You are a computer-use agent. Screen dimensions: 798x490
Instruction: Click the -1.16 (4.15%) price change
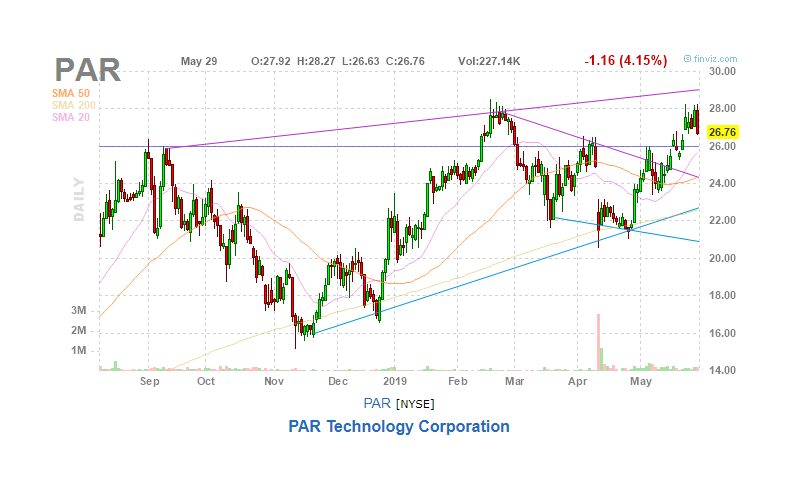[625, 61]
